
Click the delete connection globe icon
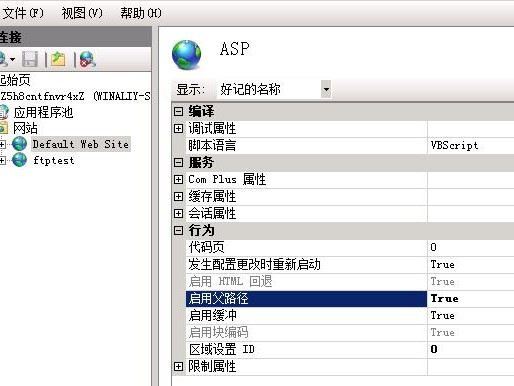[x=87, y=60]
